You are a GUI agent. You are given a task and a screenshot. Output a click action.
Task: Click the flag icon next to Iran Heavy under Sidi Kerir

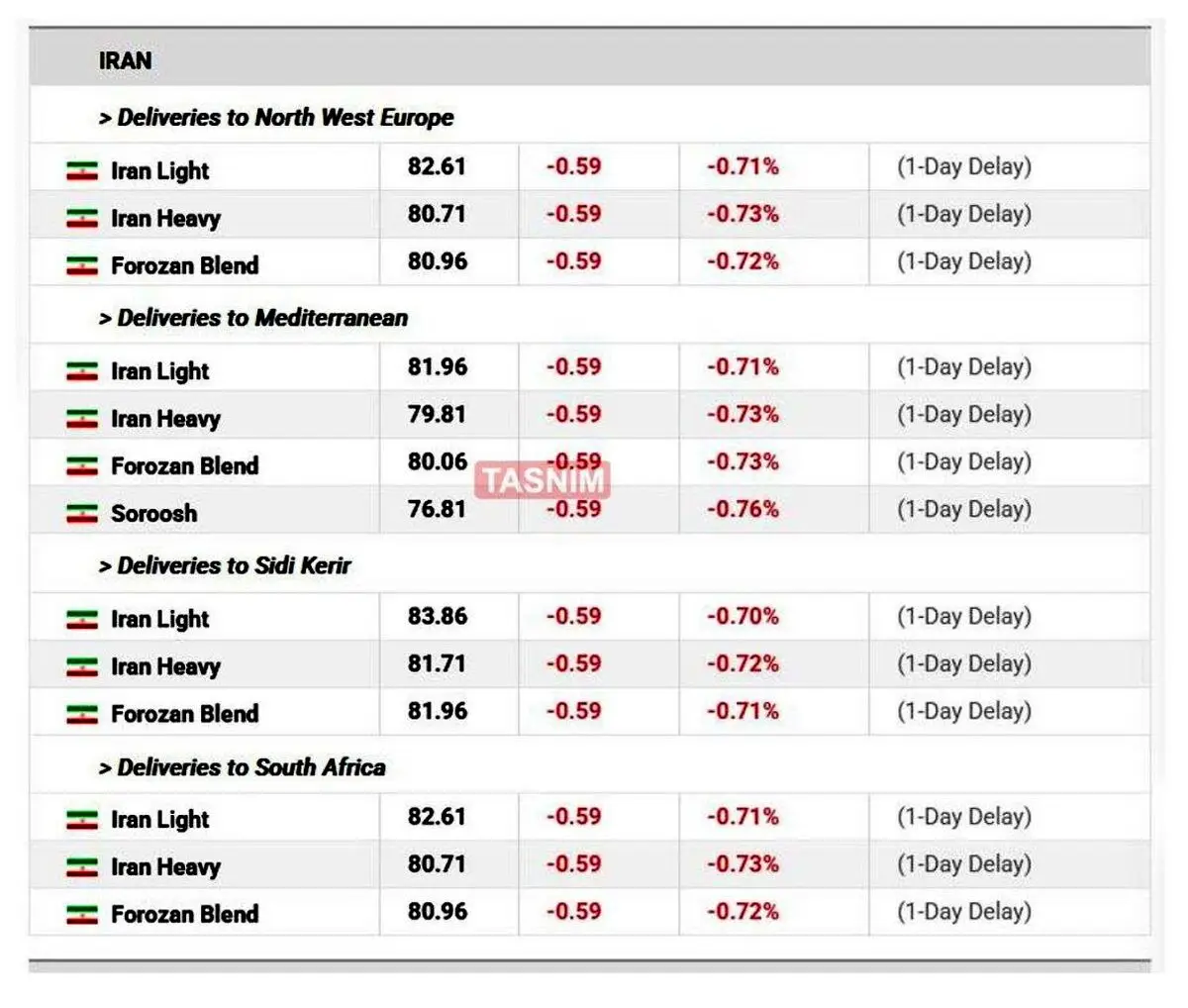tap(82, 666)
